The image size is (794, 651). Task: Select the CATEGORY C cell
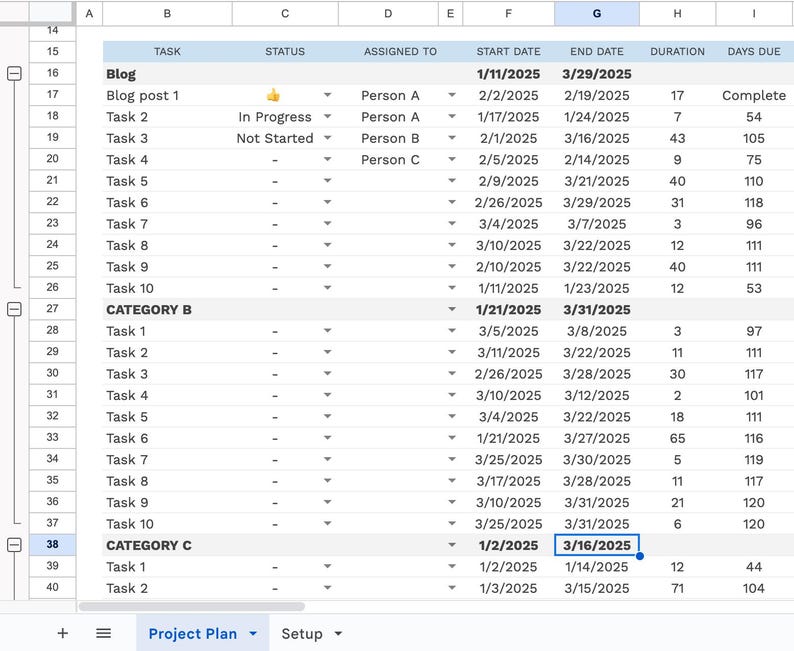coord(167,545)
